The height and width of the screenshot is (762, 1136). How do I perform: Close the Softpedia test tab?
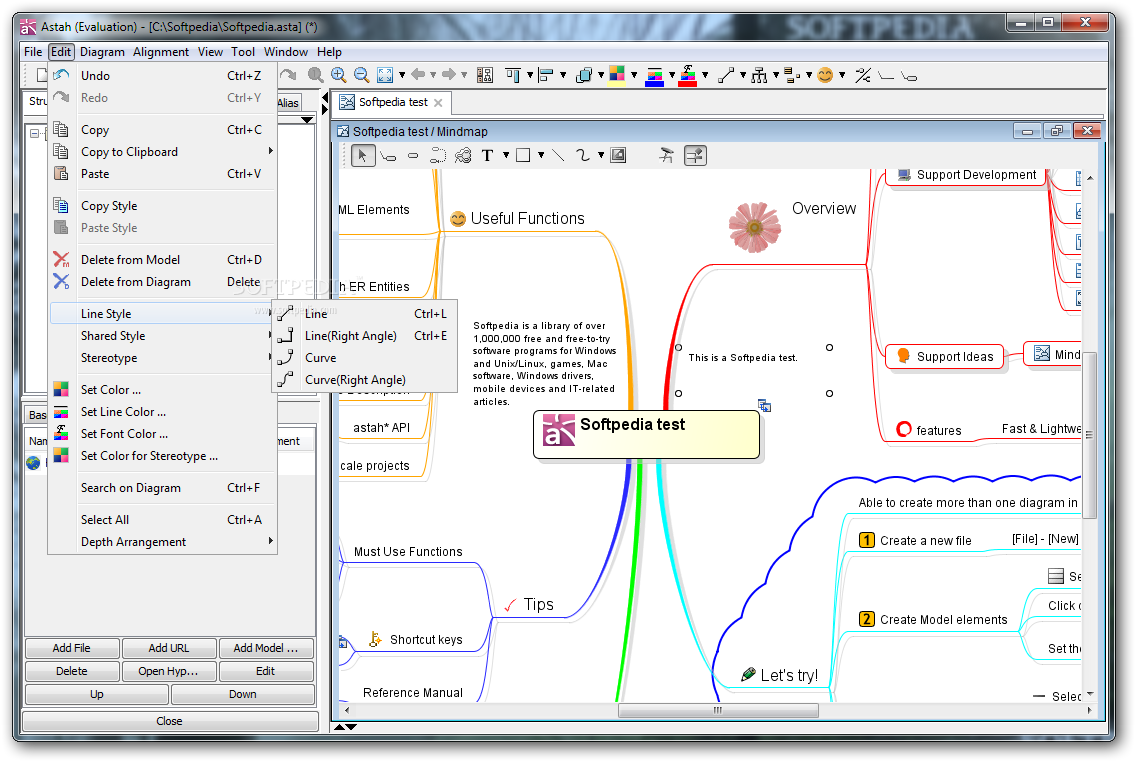pos(438,103)
